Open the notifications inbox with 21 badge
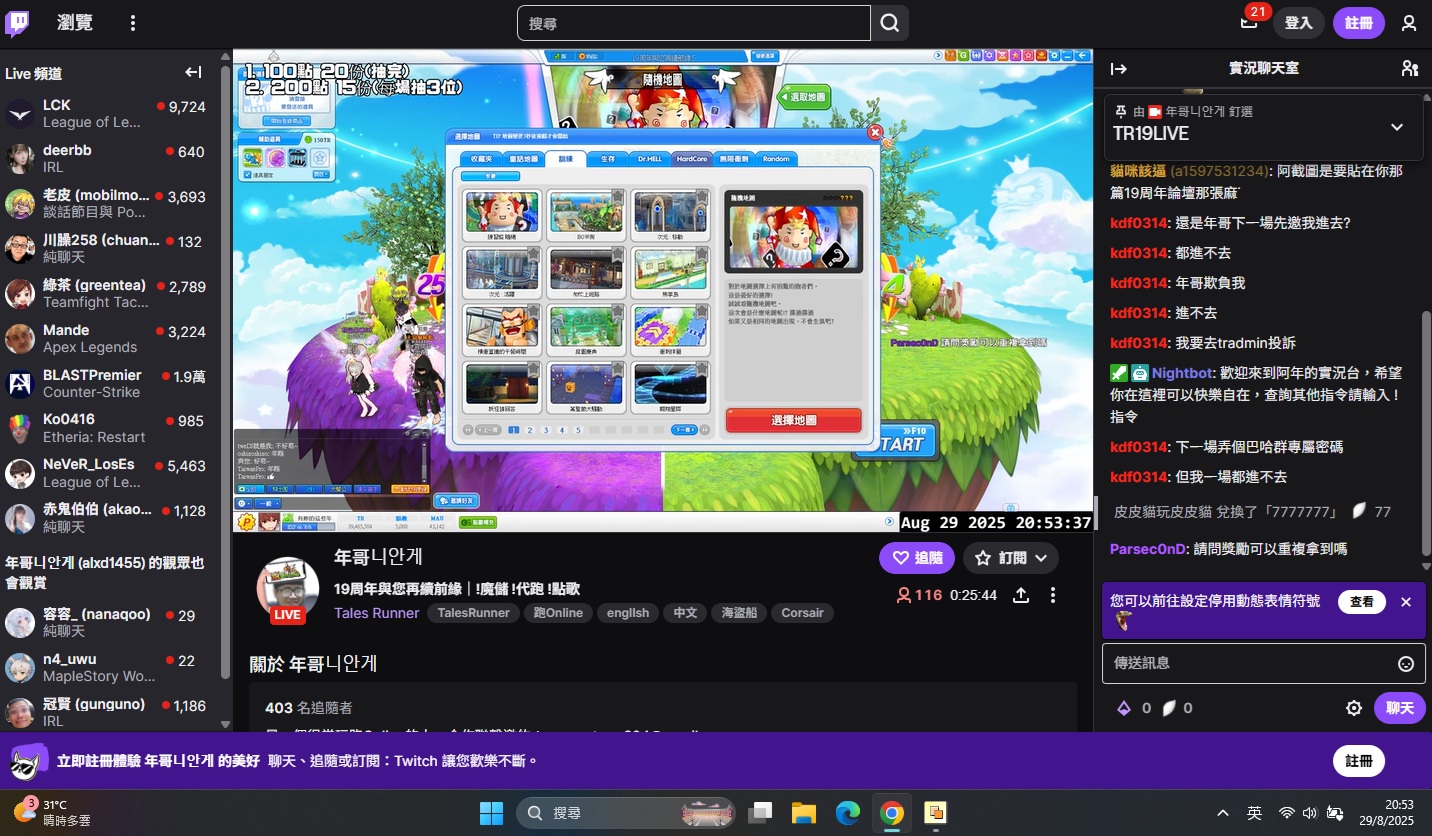The width and height of the screenshot is (1432, 836). pyautogui.click(x=1249, y=23)
